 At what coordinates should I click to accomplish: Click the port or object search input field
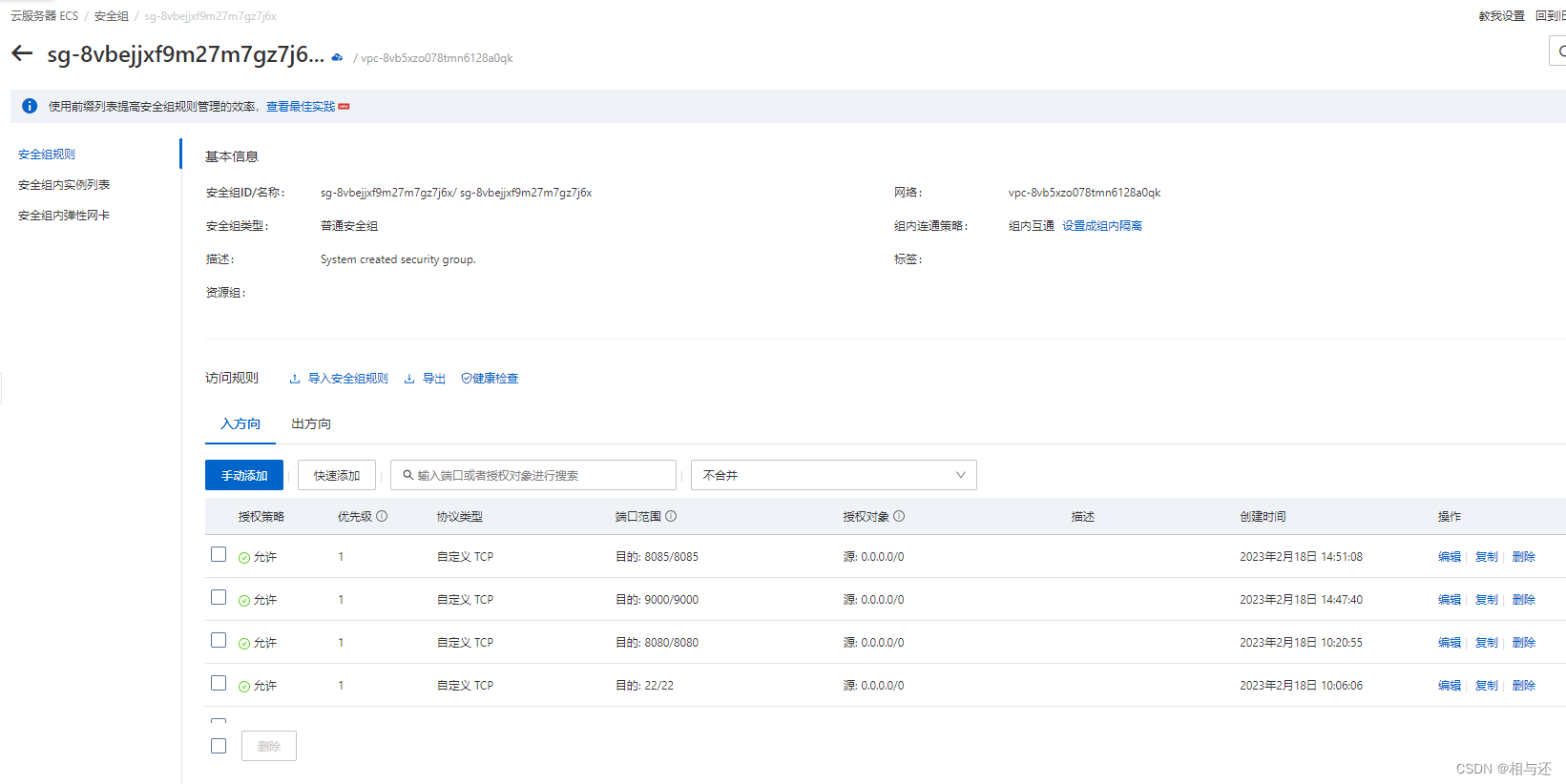[533, 475]
